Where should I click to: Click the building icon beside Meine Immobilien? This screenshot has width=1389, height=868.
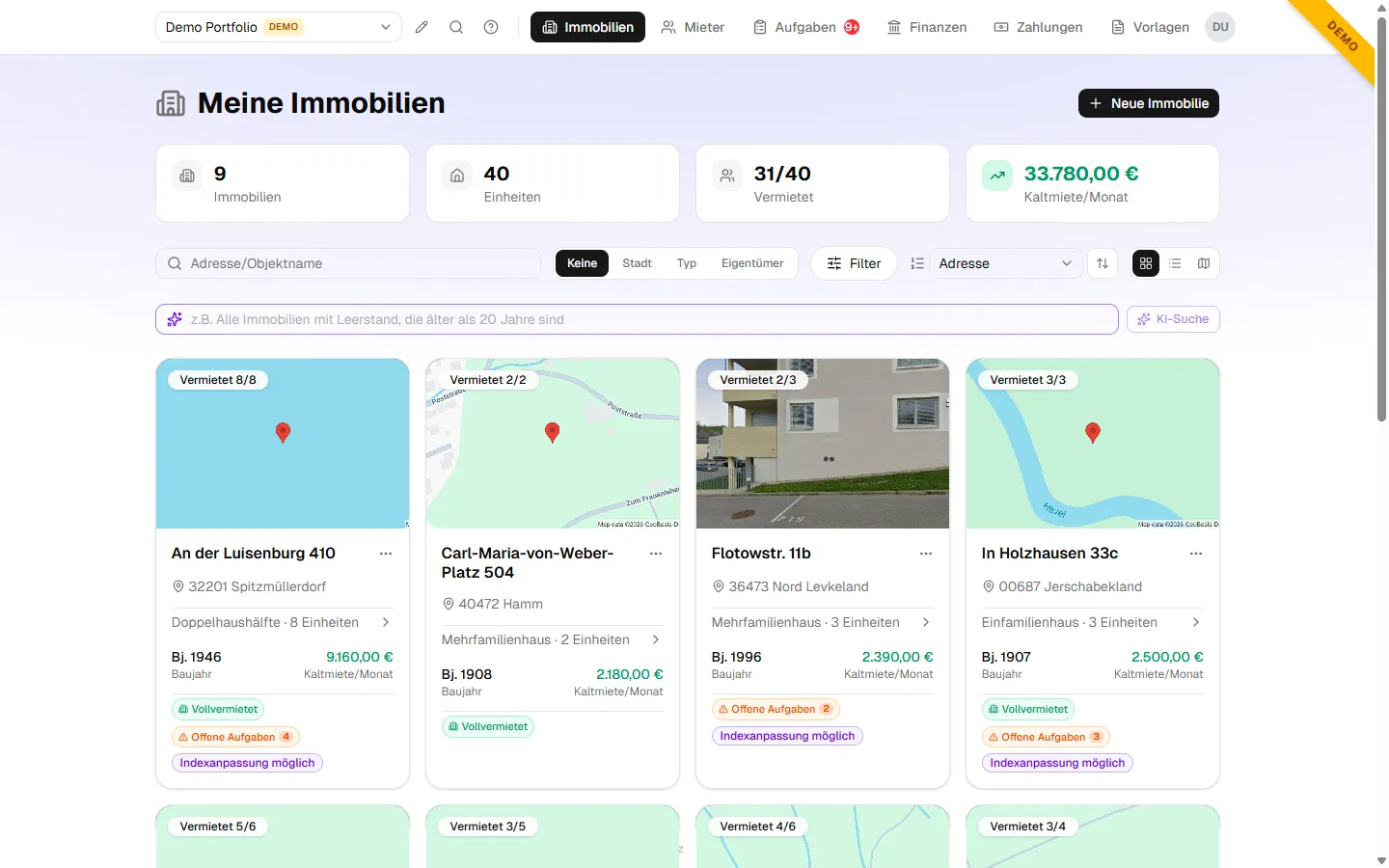tap(171, 103)
